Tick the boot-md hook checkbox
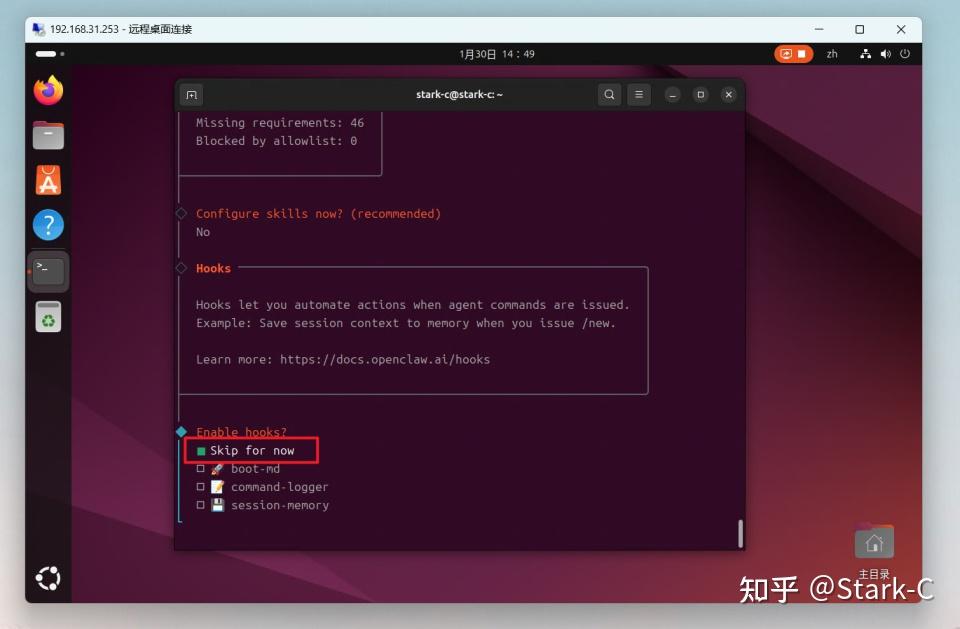 point(200,469)
